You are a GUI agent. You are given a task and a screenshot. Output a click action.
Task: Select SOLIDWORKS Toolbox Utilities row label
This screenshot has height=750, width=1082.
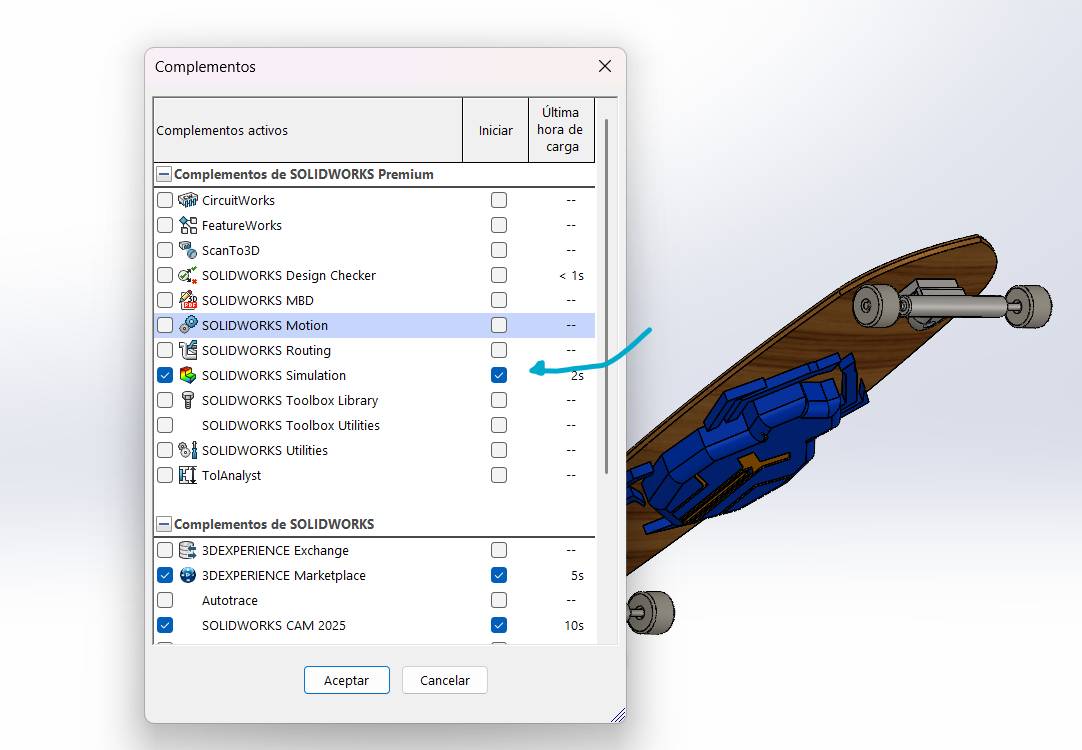(x=291, y=425)
